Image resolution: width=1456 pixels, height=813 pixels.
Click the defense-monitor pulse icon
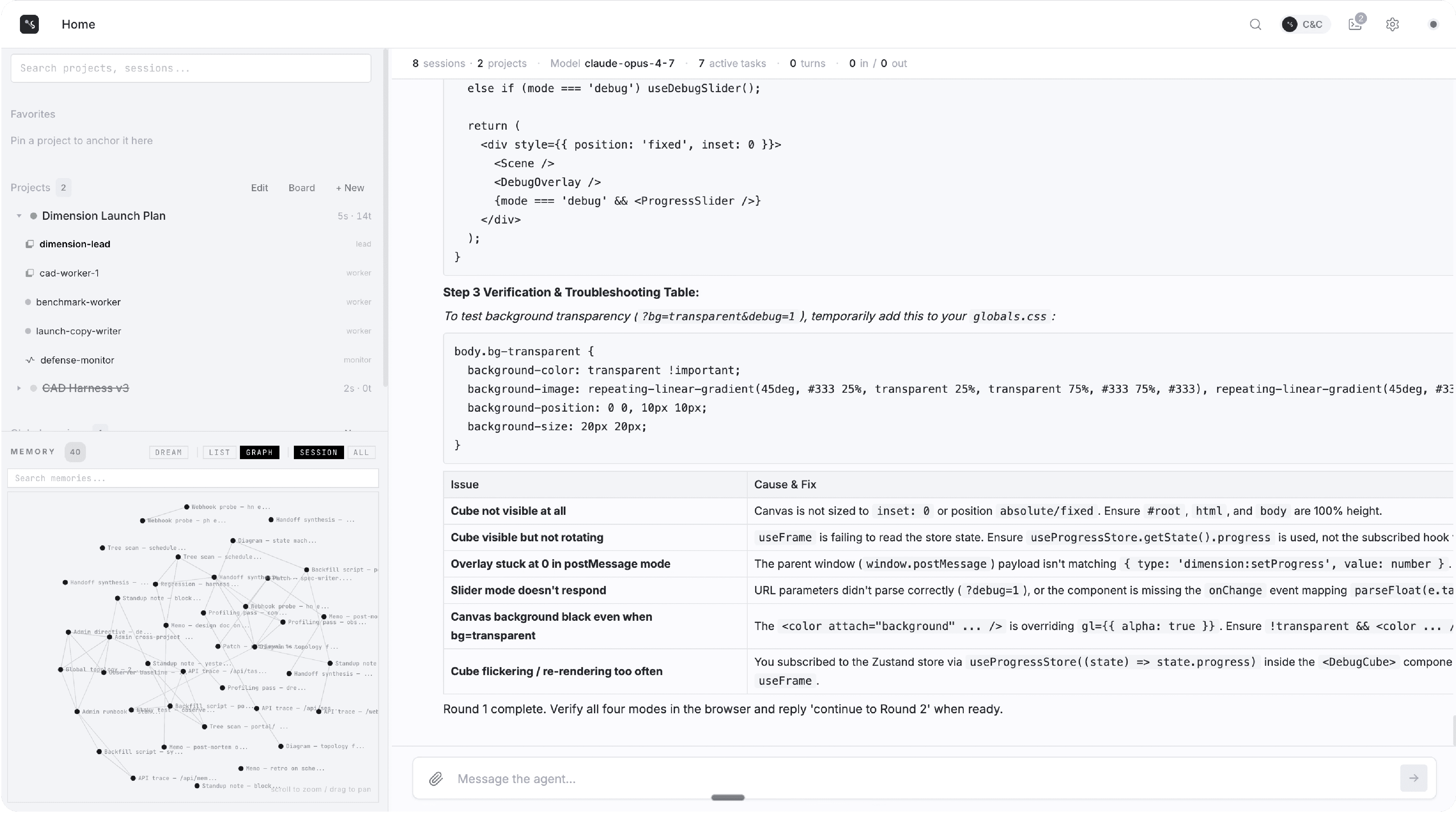pyautogui.click(x=30, y=360)
